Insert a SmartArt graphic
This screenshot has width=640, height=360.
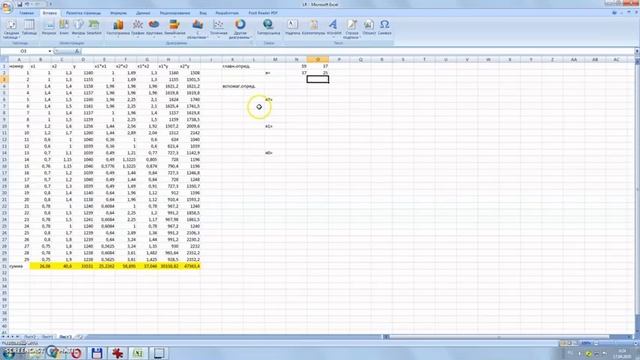coord(94,27)
